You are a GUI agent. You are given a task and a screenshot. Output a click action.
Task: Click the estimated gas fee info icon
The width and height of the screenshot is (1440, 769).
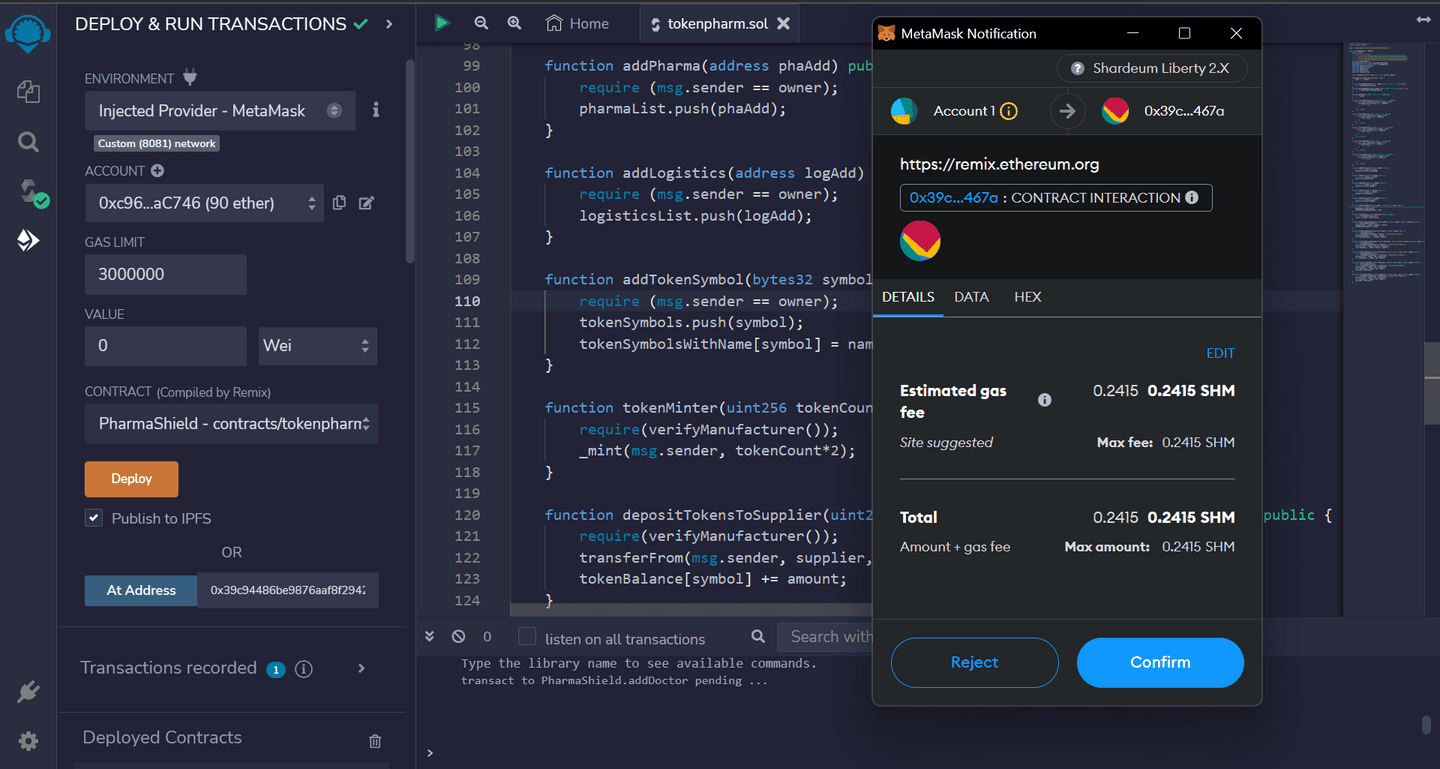pyautogui.click(x=1044, y=400)
